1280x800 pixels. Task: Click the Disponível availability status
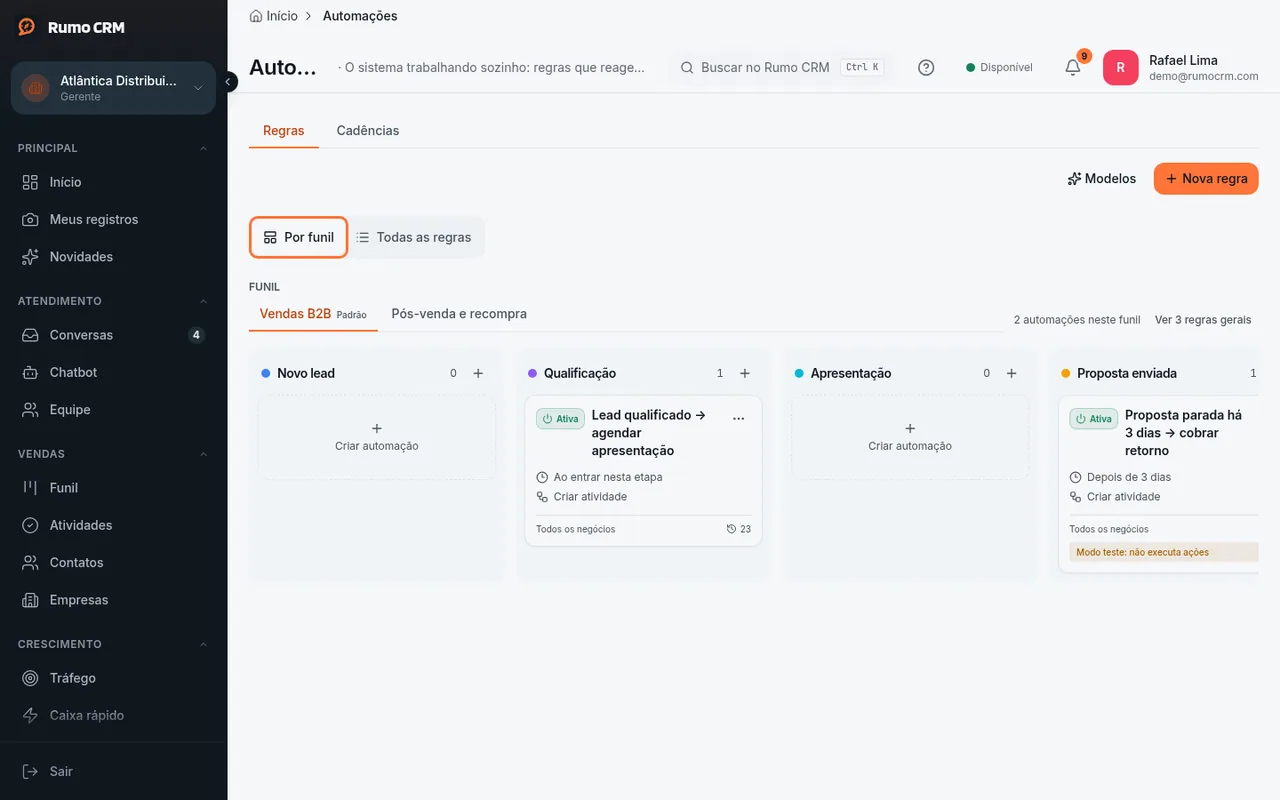(x=999, y=68)
